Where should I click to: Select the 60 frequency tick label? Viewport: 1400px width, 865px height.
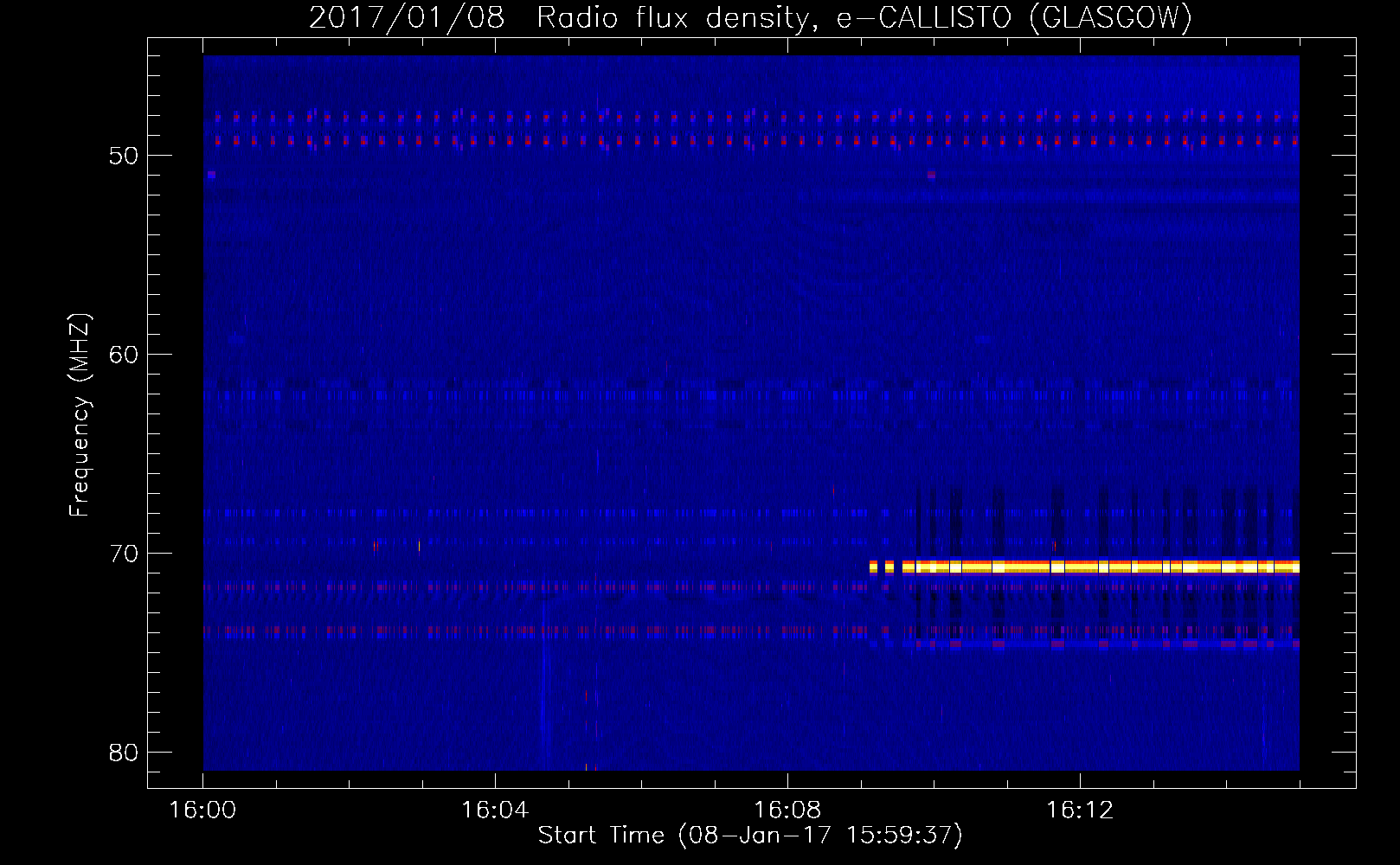point(125,355)
